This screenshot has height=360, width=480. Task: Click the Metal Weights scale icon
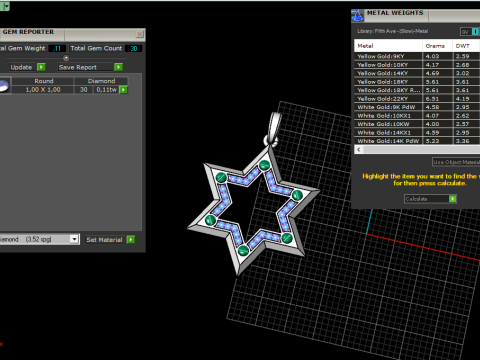pyautogui.click(x=358, y=15)
